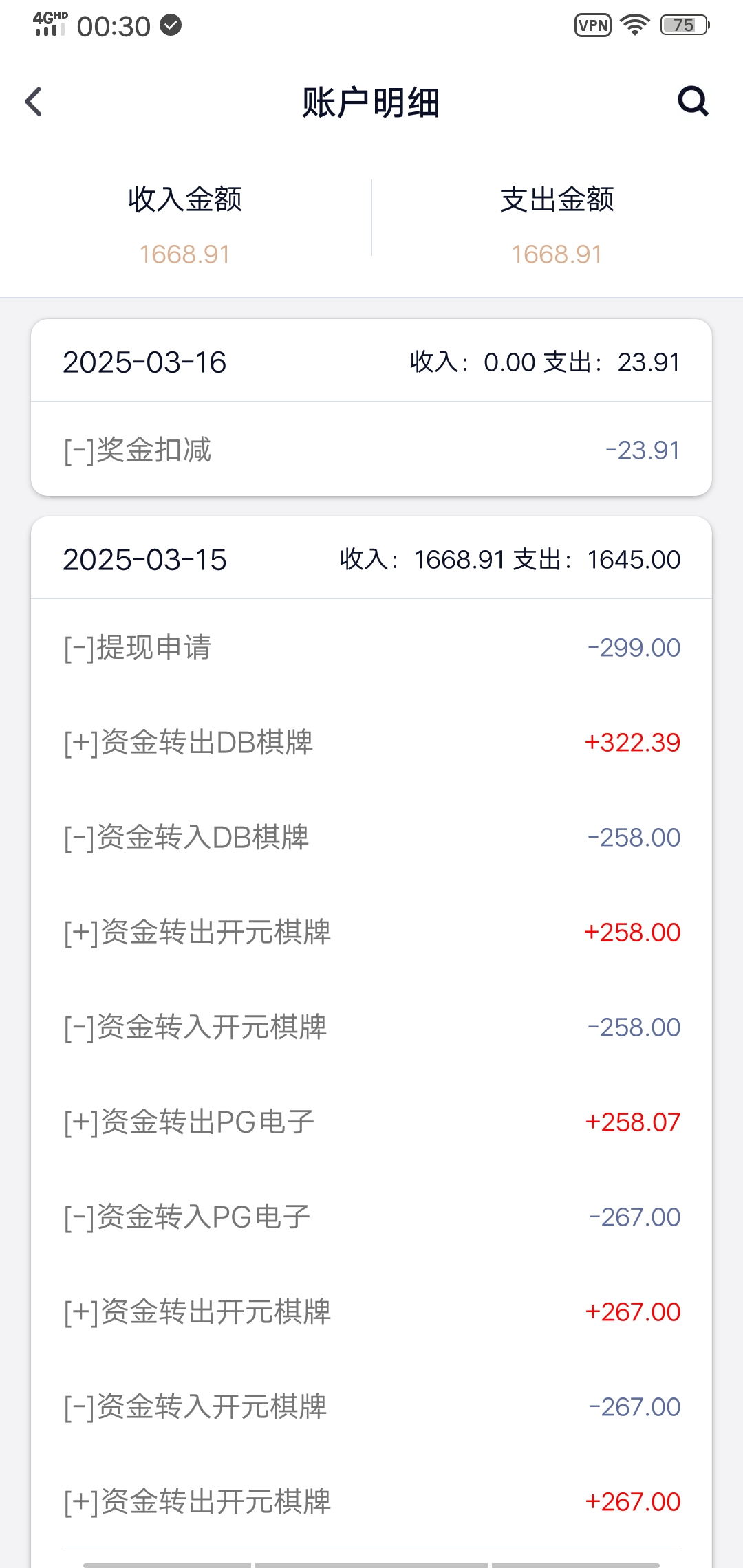Tap the 2025-03-16 date header
Image resolution: width=743 pixels, height=1568 pixels.
[144, 362]
